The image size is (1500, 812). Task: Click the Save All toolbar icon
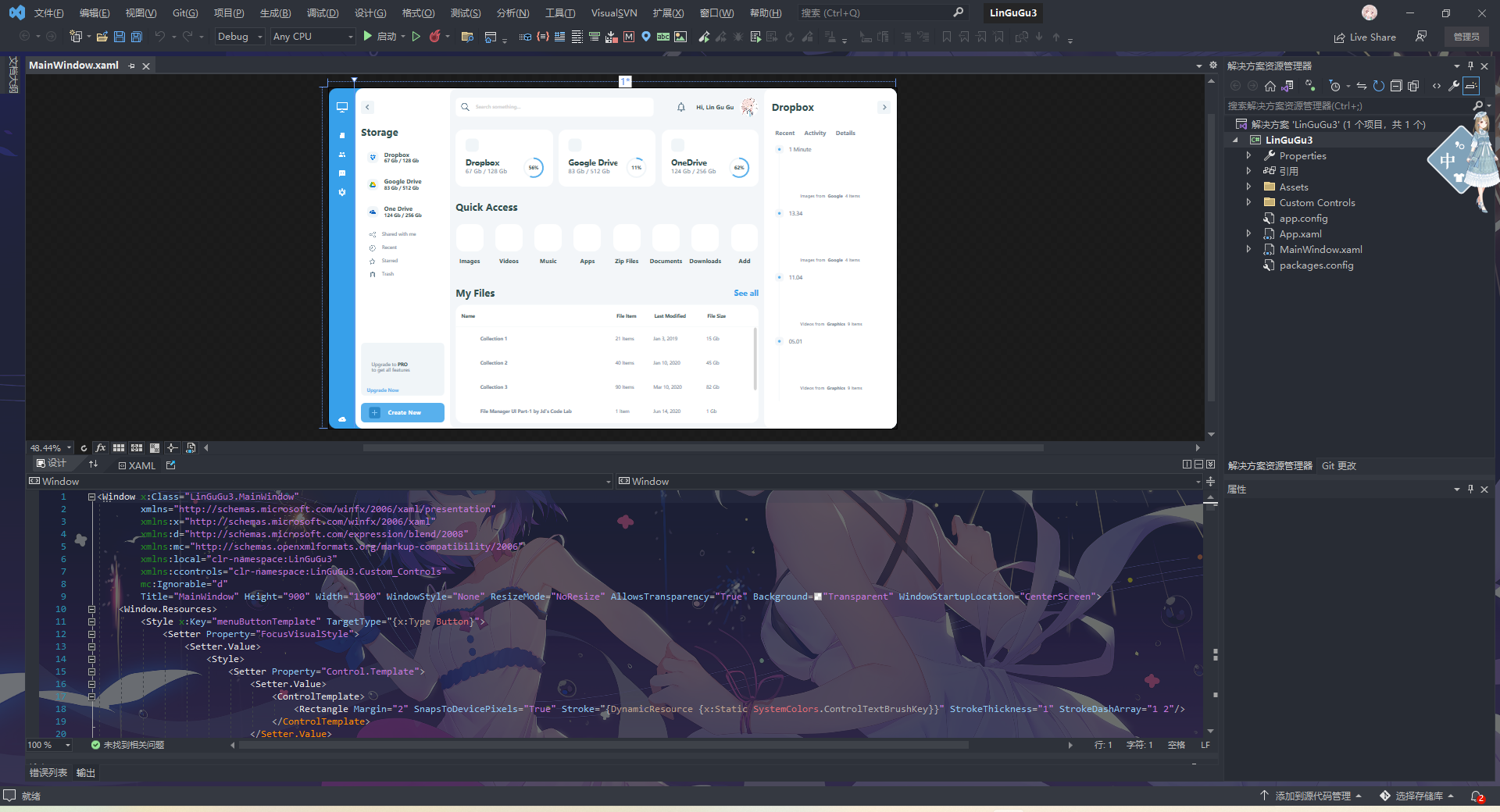(x=137, y=37)
